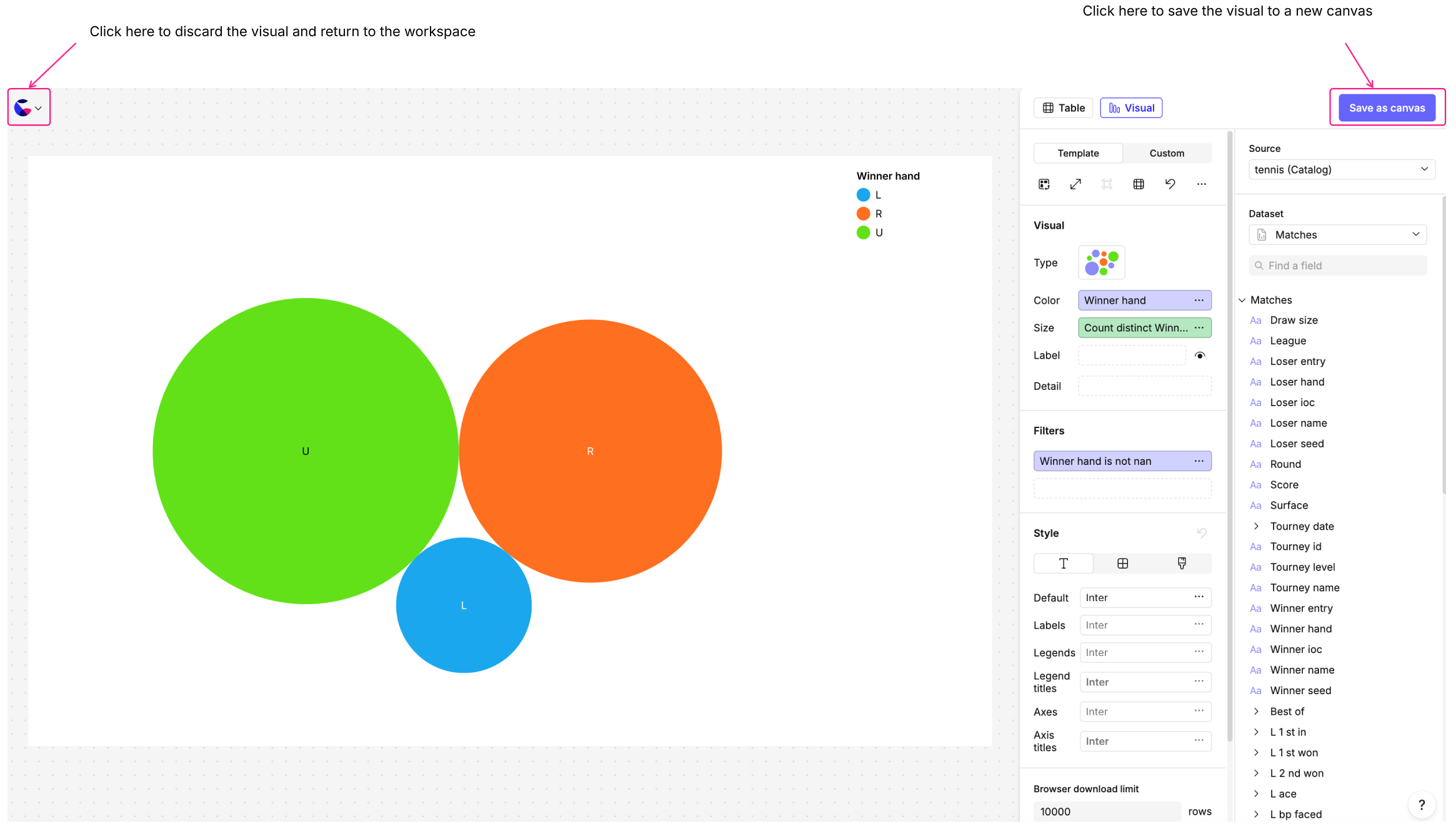Viewport: 1456px width, 831px height.
Task: Click the blue L legend color swatch
Action: point(864,195)
